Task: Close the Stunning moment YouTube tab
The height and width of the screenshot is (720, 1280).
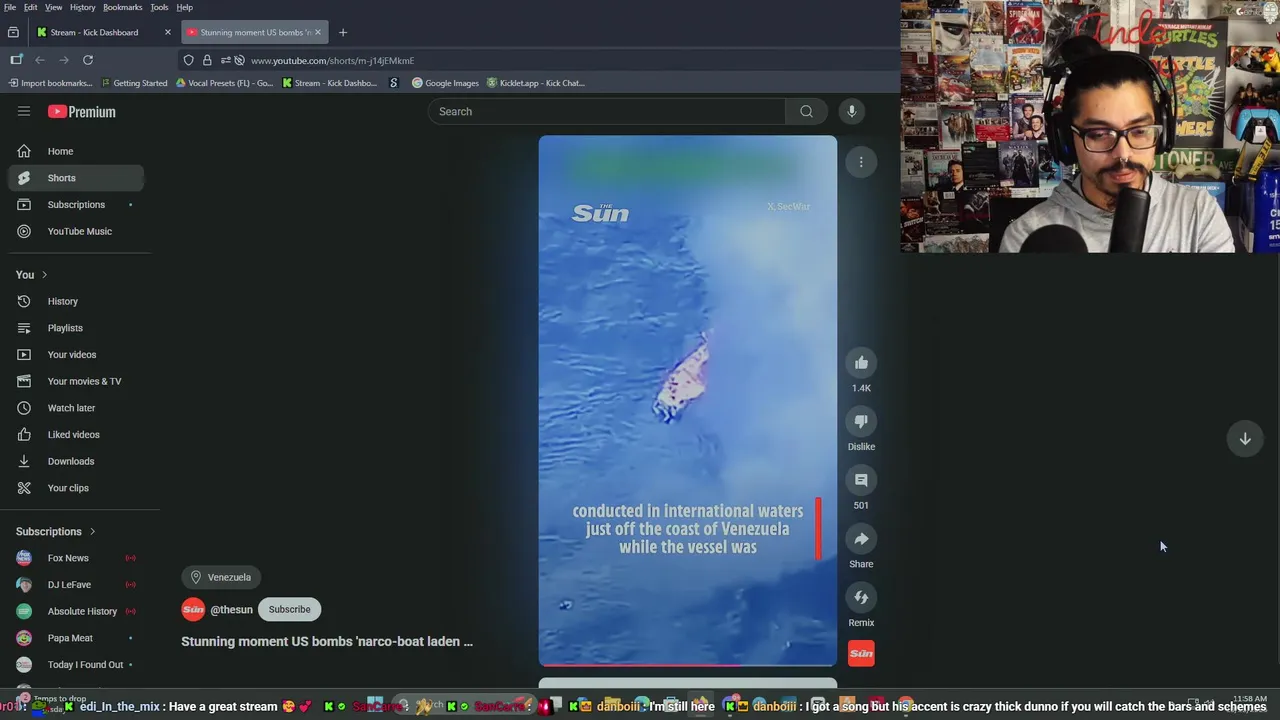Action: pos(318,32)
